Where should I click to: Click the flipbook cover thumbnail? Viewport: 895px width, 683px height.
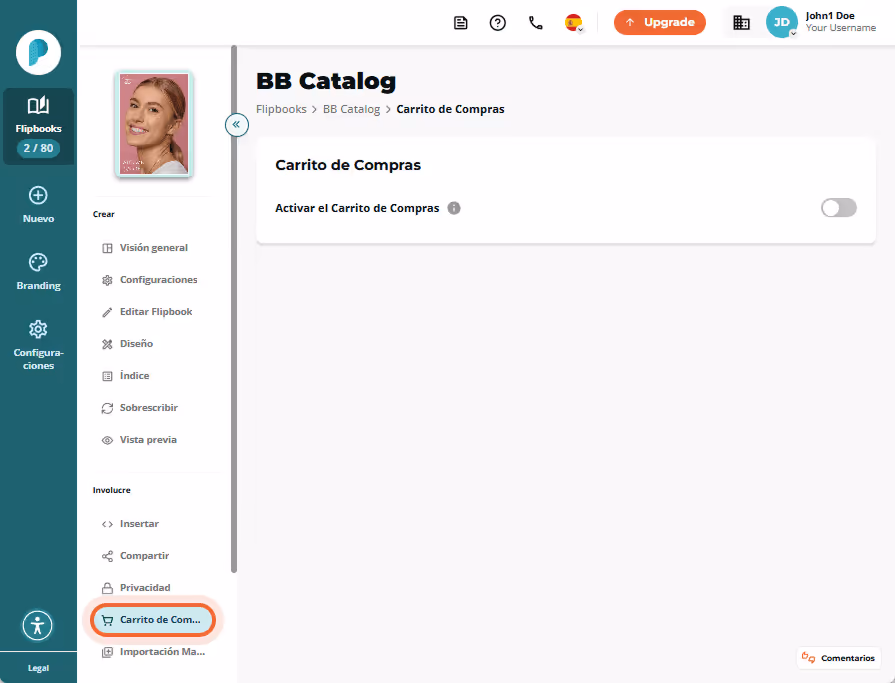click(x=154, y=124)
